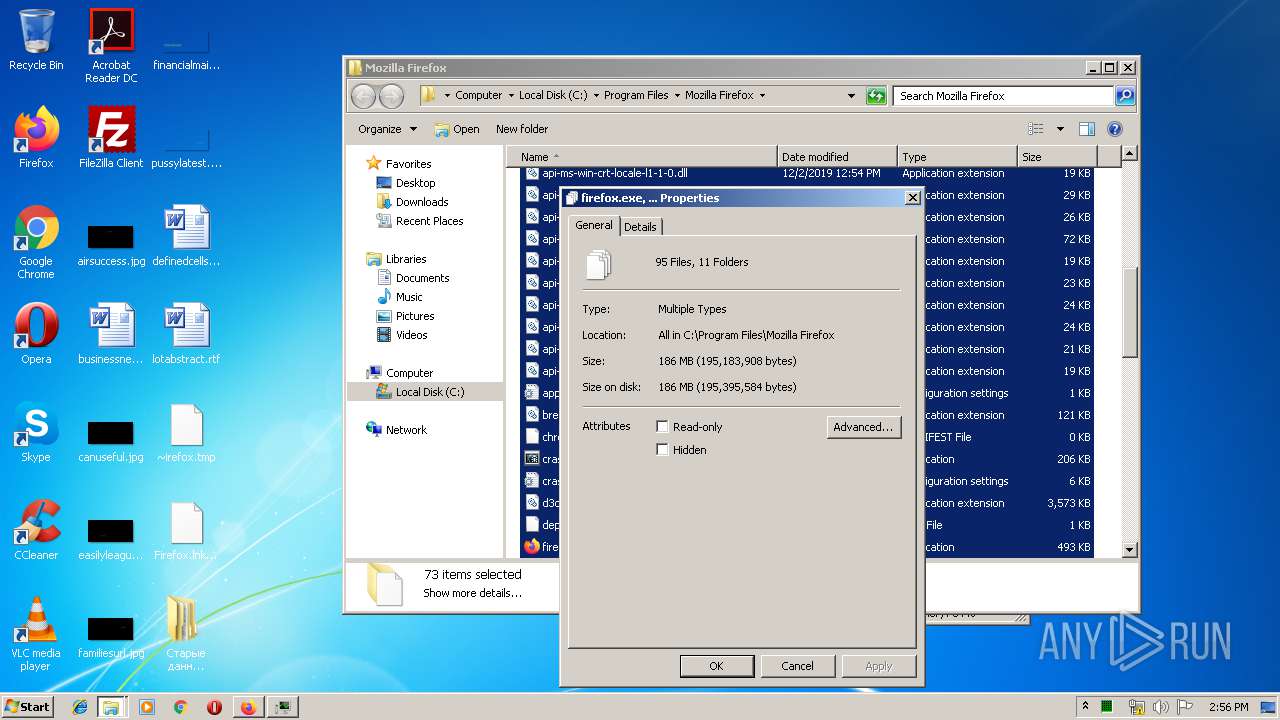Select the definedcells Word document icon
Screen dimensions: 1280x720
pyautogui.click(x=186, y=236)
